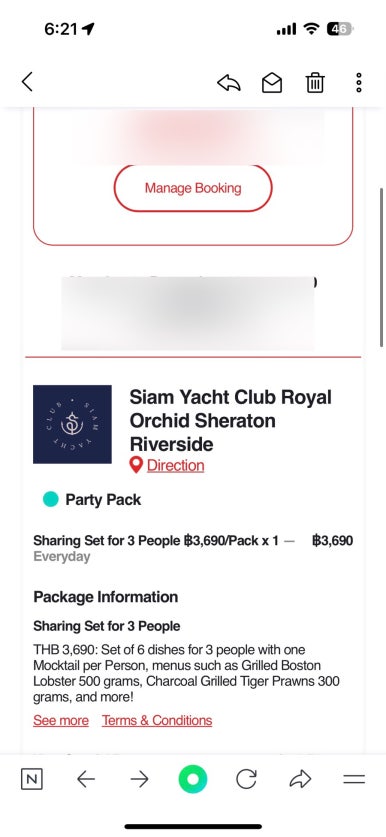Screen dimensions: 386x837
Task: Open the three-dot overflow menu
Action: (359, 83)
